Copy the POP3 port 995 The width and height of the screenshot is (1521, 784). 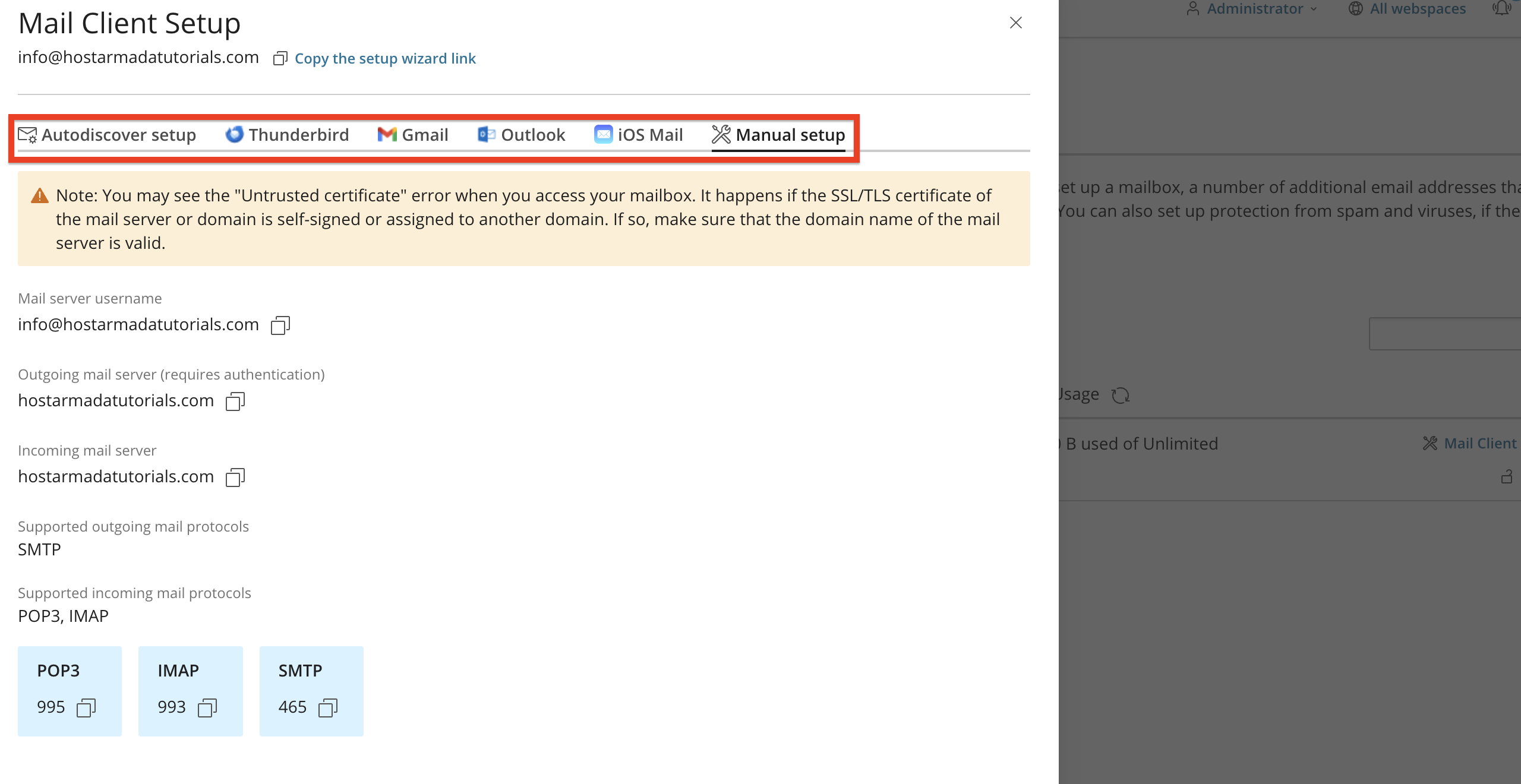click(86, 707)
